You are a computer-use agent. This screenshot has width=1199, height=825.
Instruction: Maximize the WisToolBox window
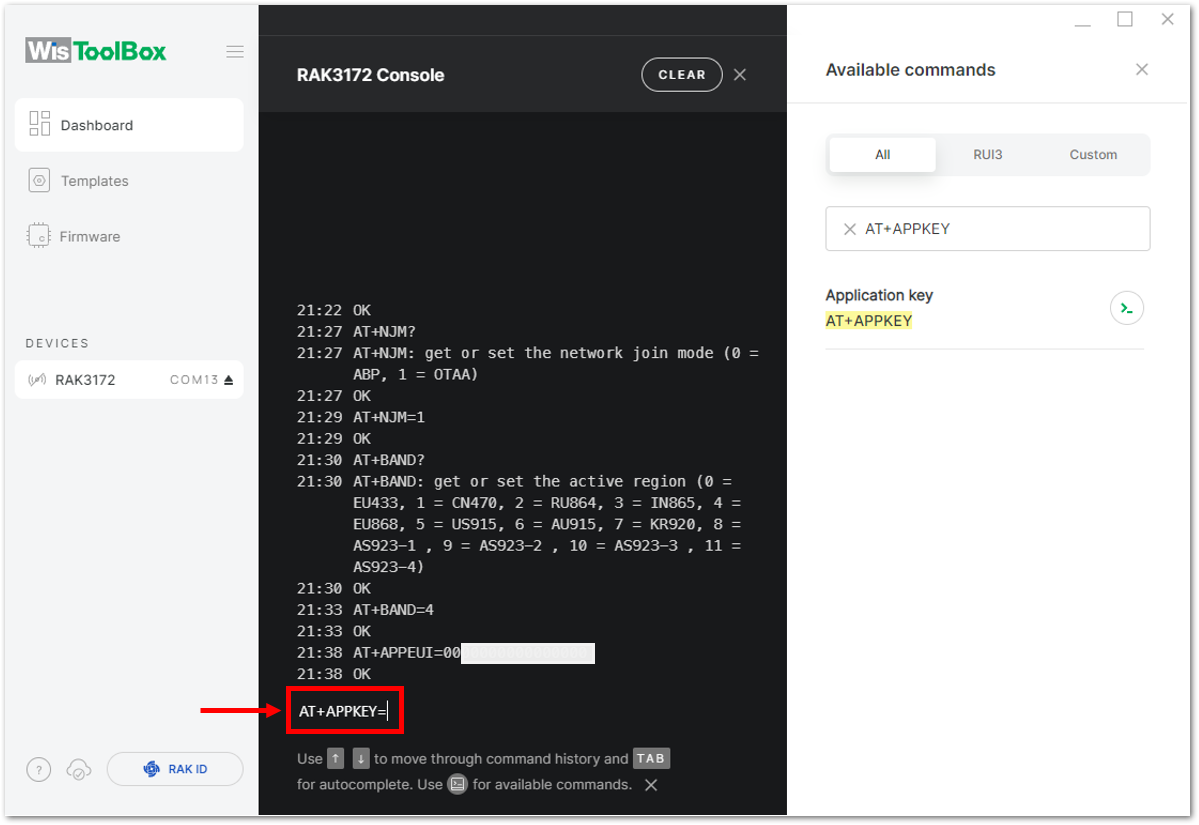point(1125,19)
